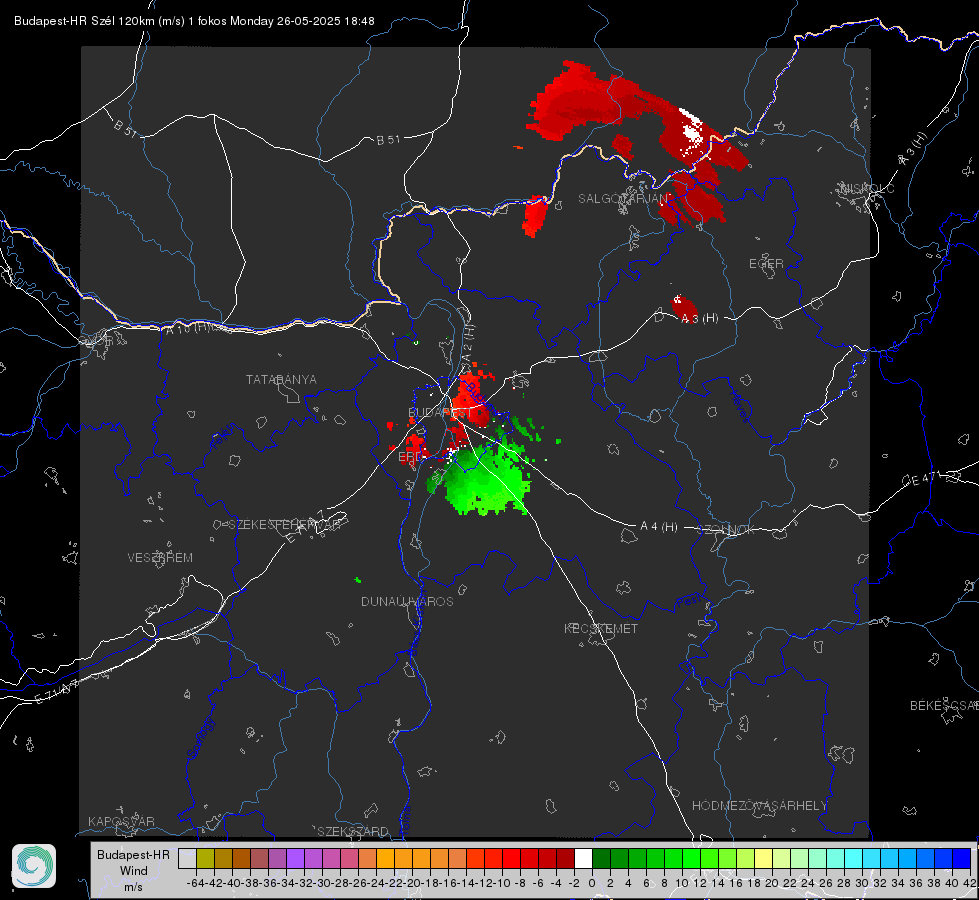Select the dark green swatch between 0 and 2
This screenshot has height=900, width=979.
601,859
